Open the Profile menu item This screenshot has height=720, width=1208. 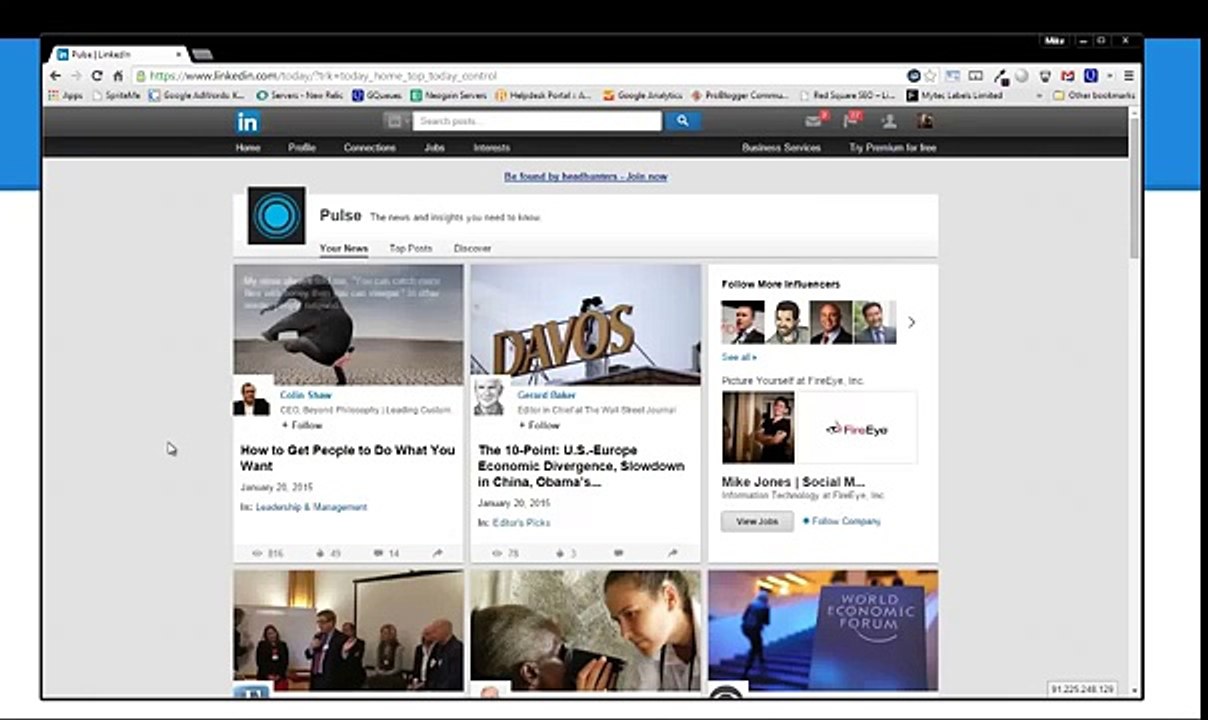click(x=301, y=147)
